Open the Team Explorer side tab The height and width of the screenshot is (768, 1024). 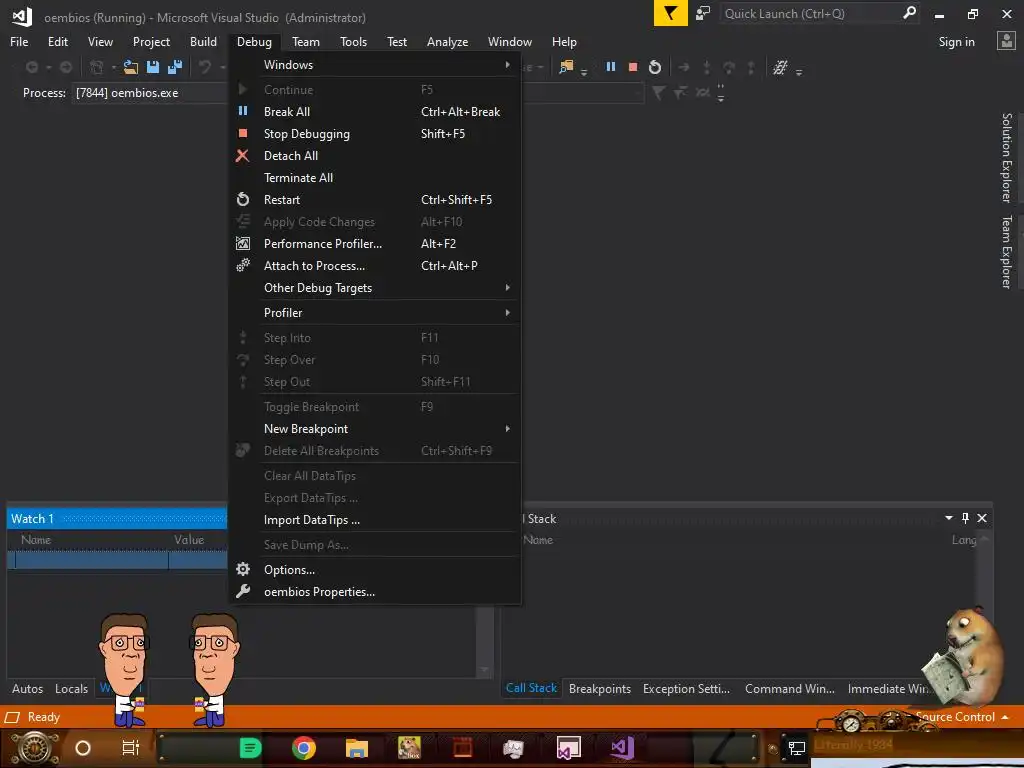coord(1006,251)
